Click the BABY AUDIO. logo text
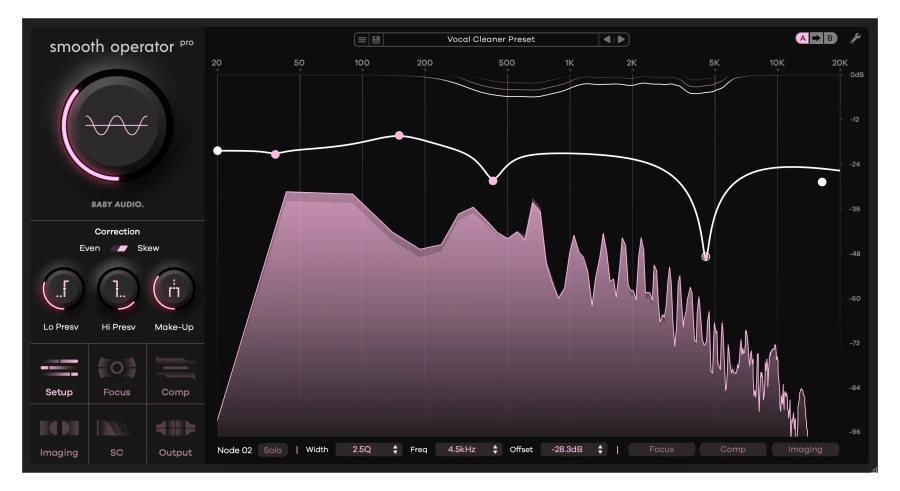Screen dimensions: 900x491 pyautogui.click(x=117, y=204)
